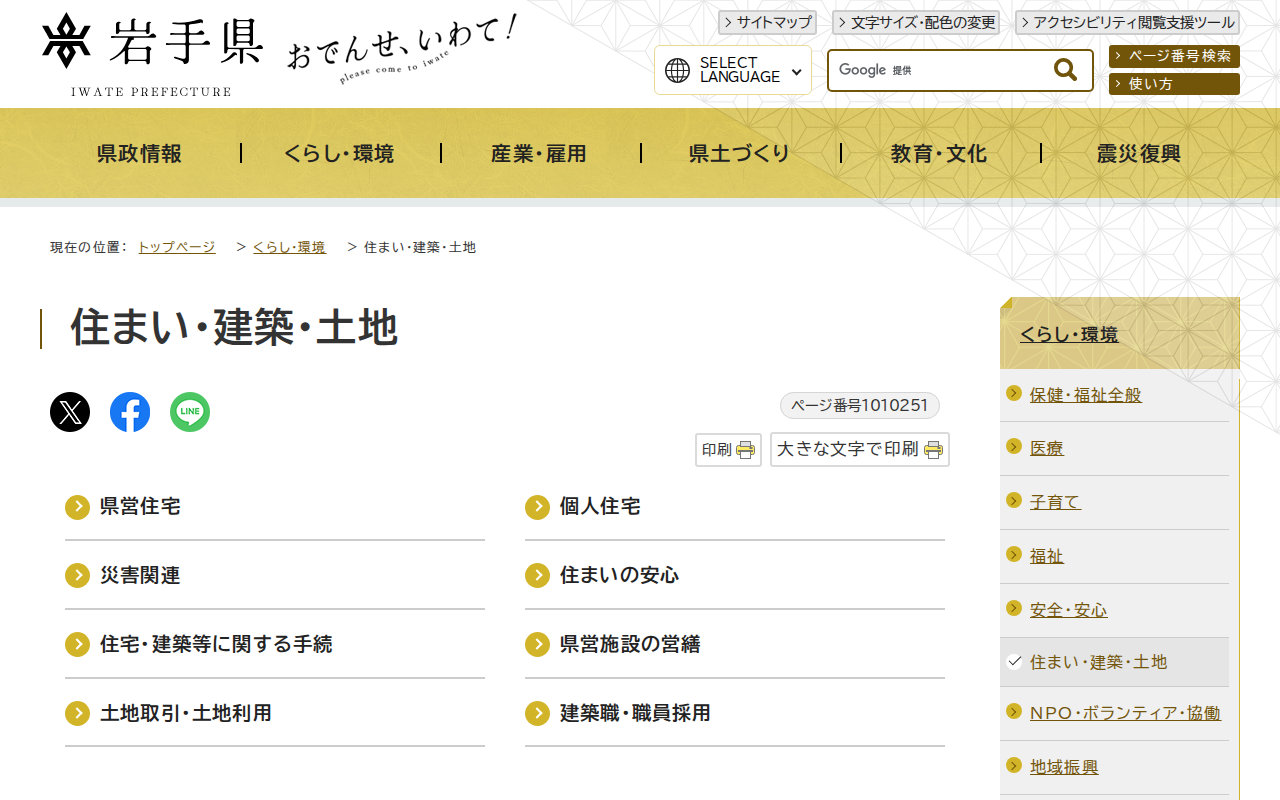Follow the トップページ breadcrumb link
The height and width of the screenshot is (800, 1280).
pos(176,247)
